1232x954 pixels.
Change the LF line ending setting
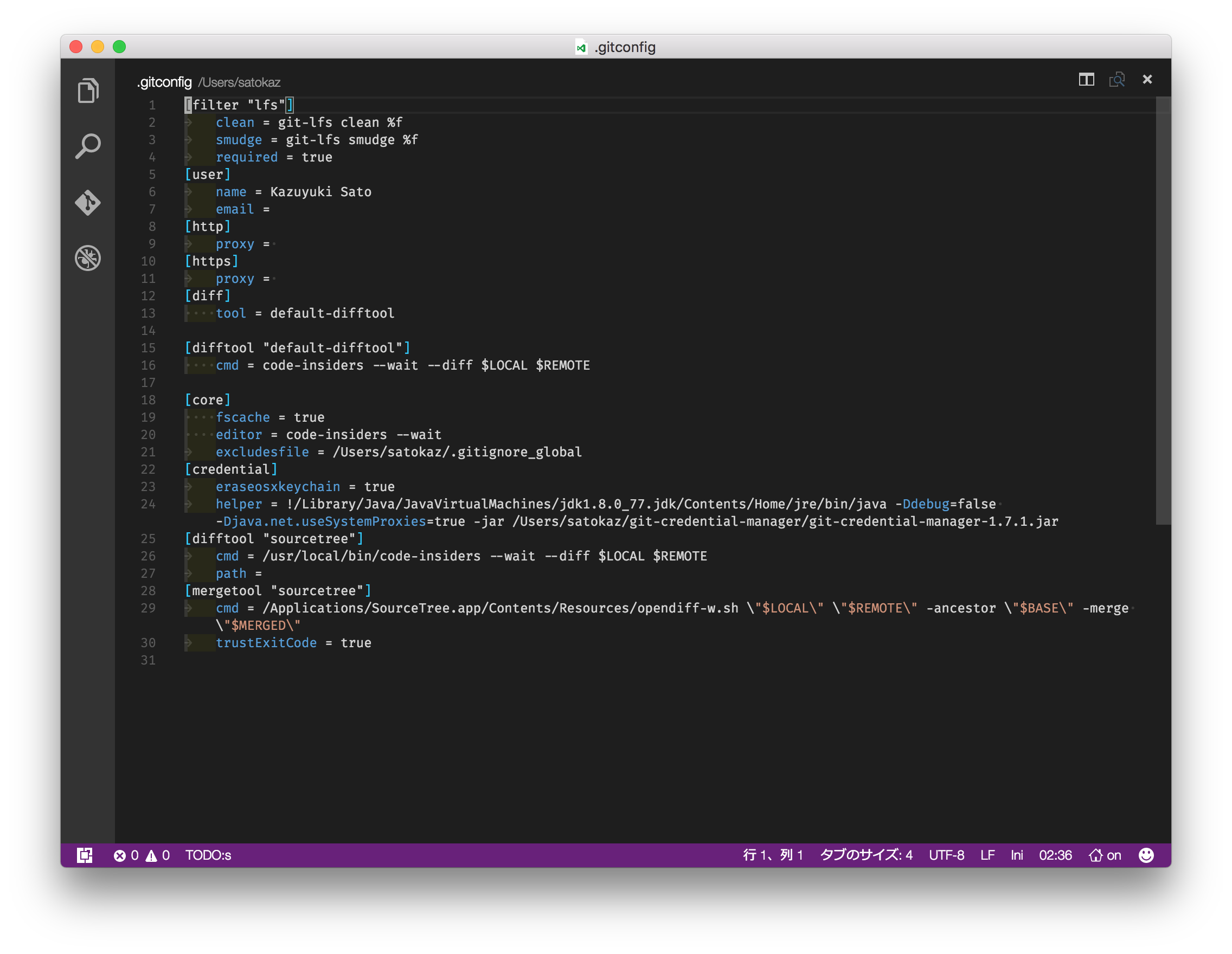[988, 855]
